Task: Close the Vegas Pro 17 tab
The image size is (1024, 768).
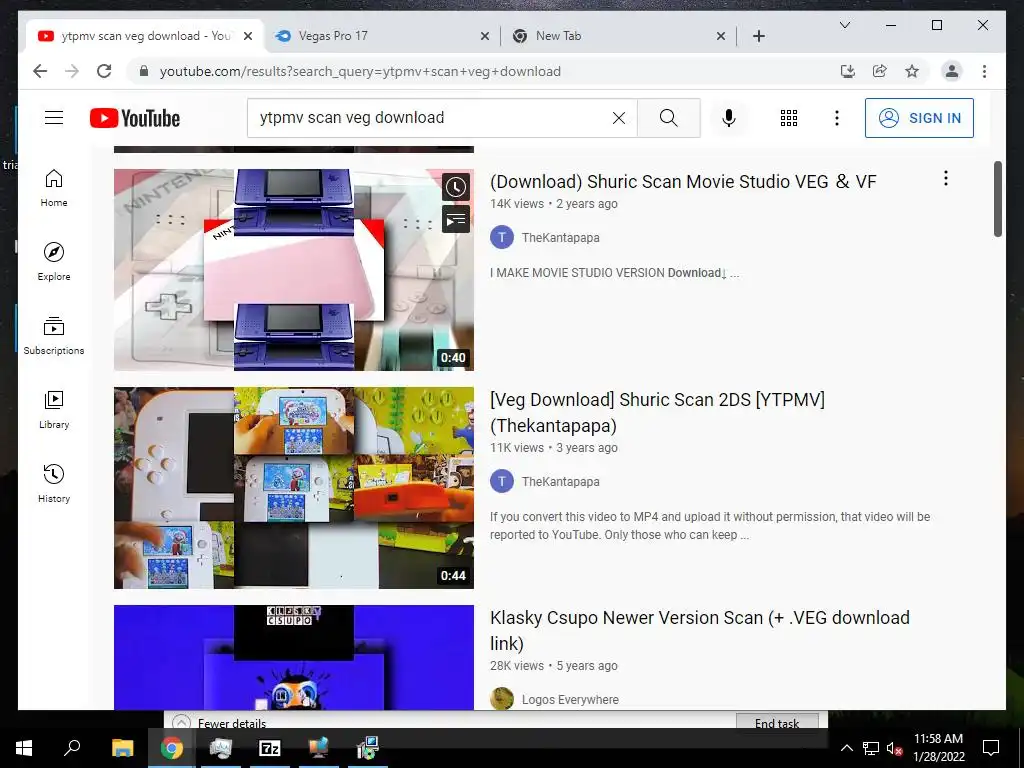Action: [x=485, y=36]
